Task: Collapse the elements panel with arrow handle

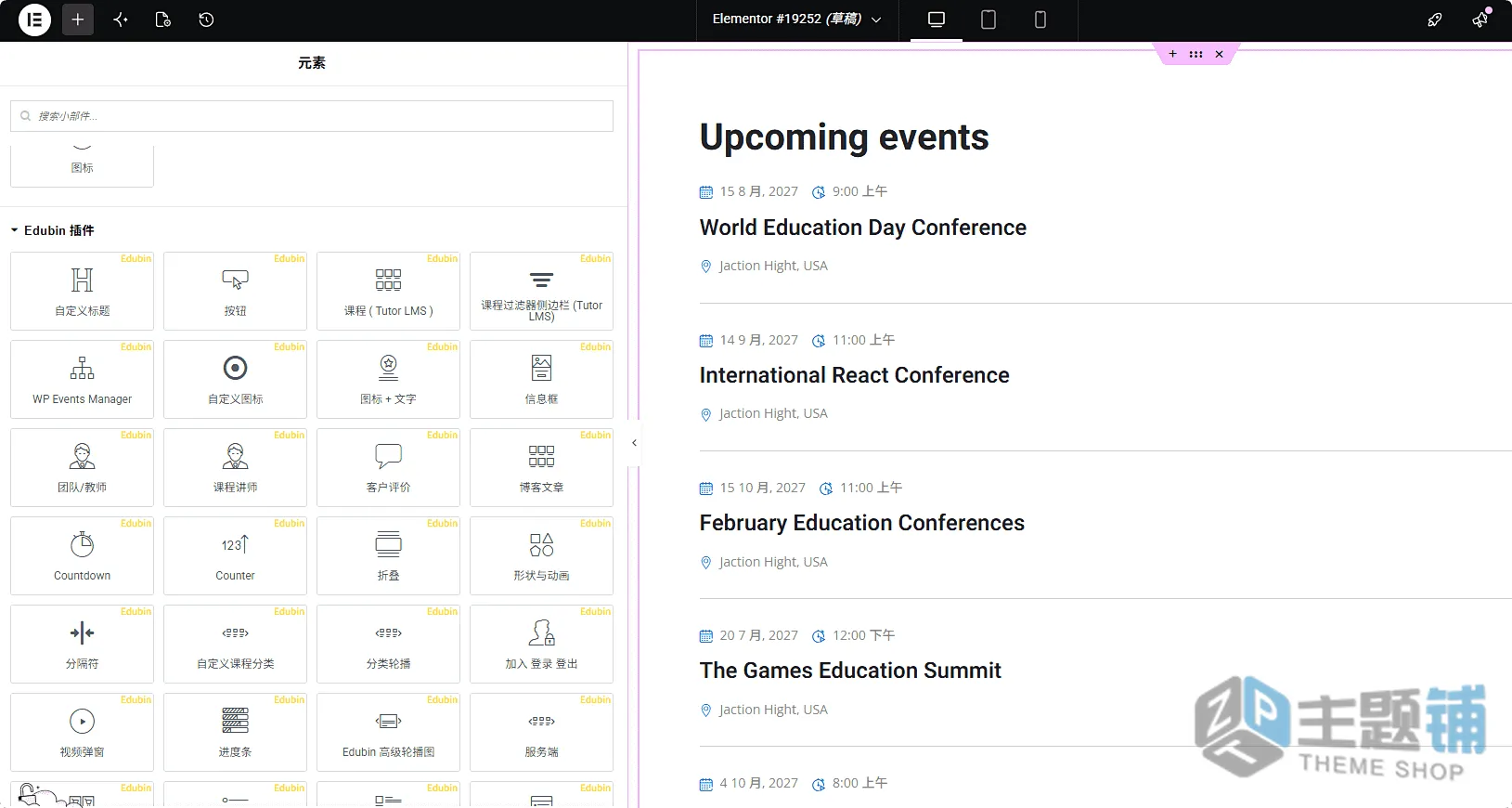Action: tap(634, 443)
